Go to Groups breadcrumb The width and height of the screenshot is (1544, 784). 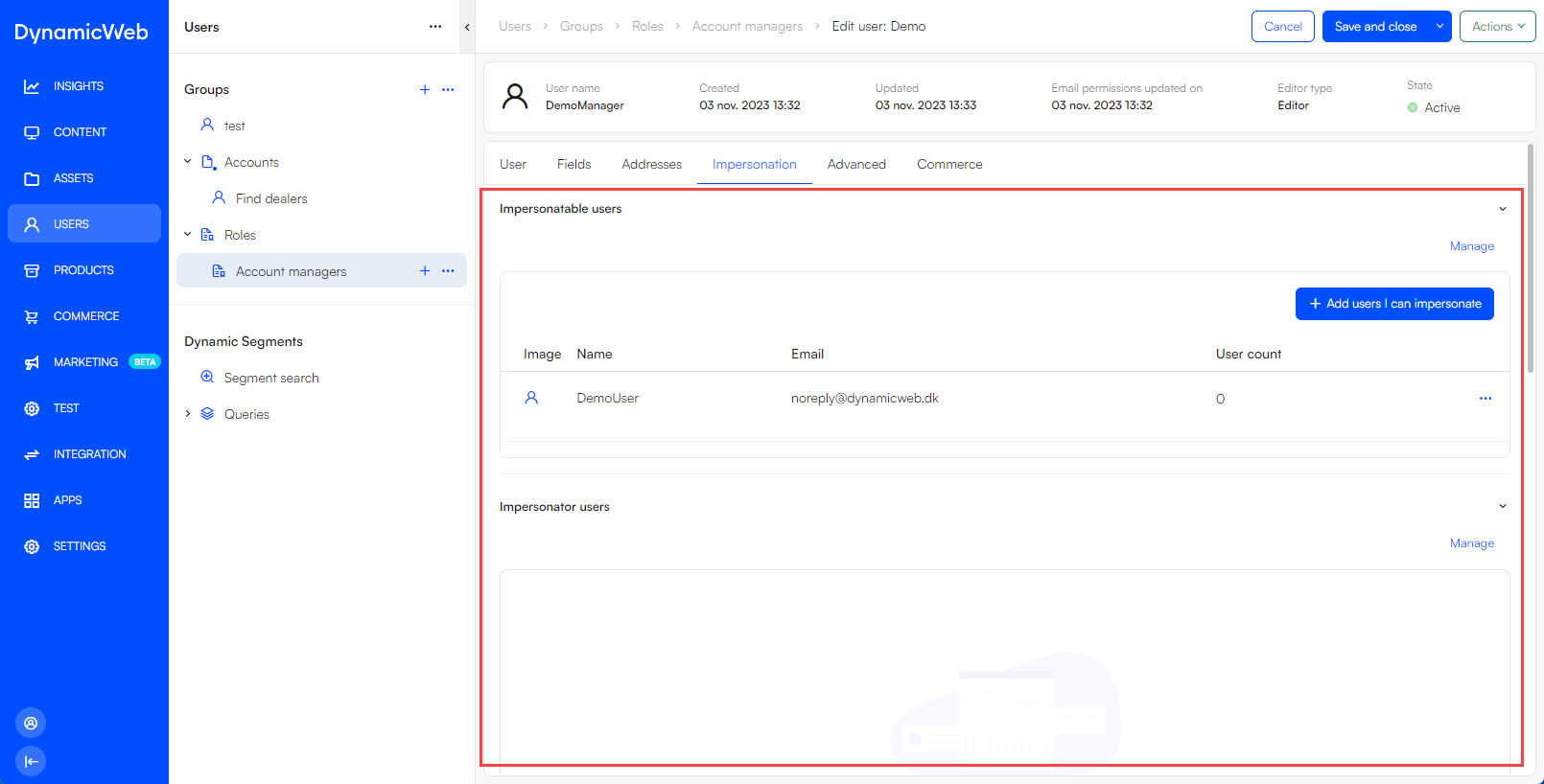(581, 26)
